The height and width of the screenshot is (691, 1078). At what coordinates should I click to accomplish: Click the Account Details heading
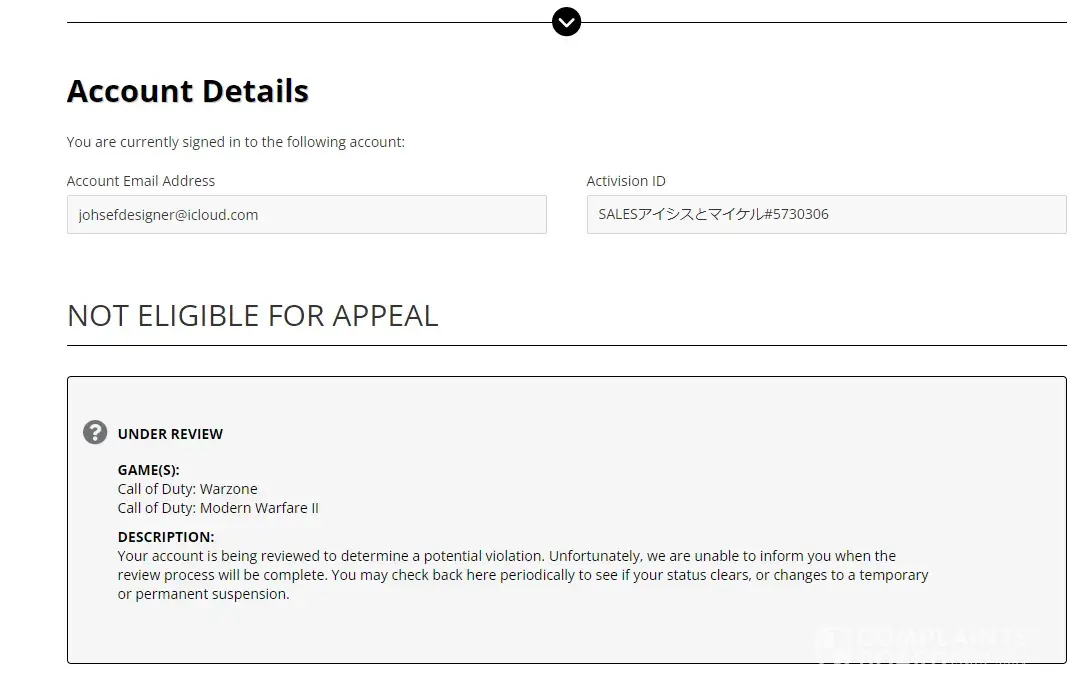click(x=188, y=91)
